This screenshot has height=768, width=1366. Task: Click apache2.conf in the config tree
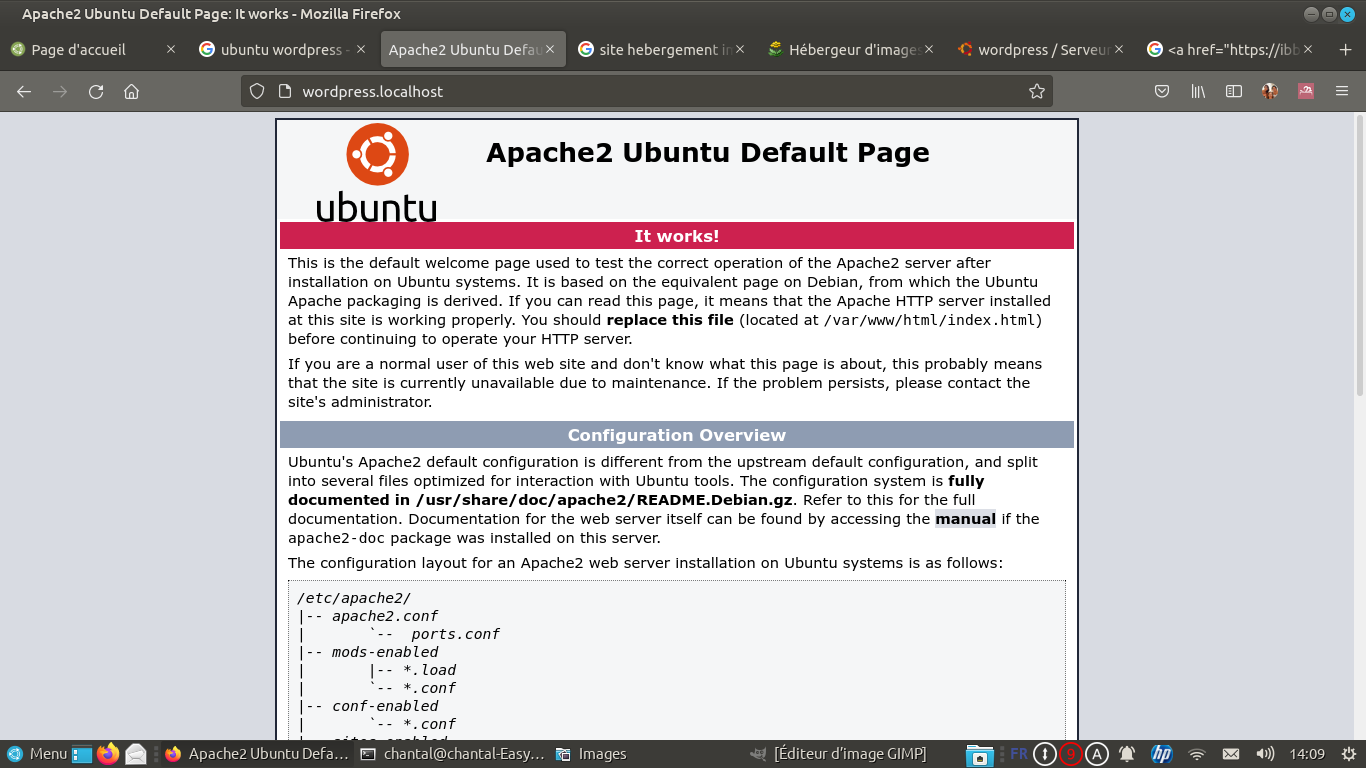tap(385, 616)
